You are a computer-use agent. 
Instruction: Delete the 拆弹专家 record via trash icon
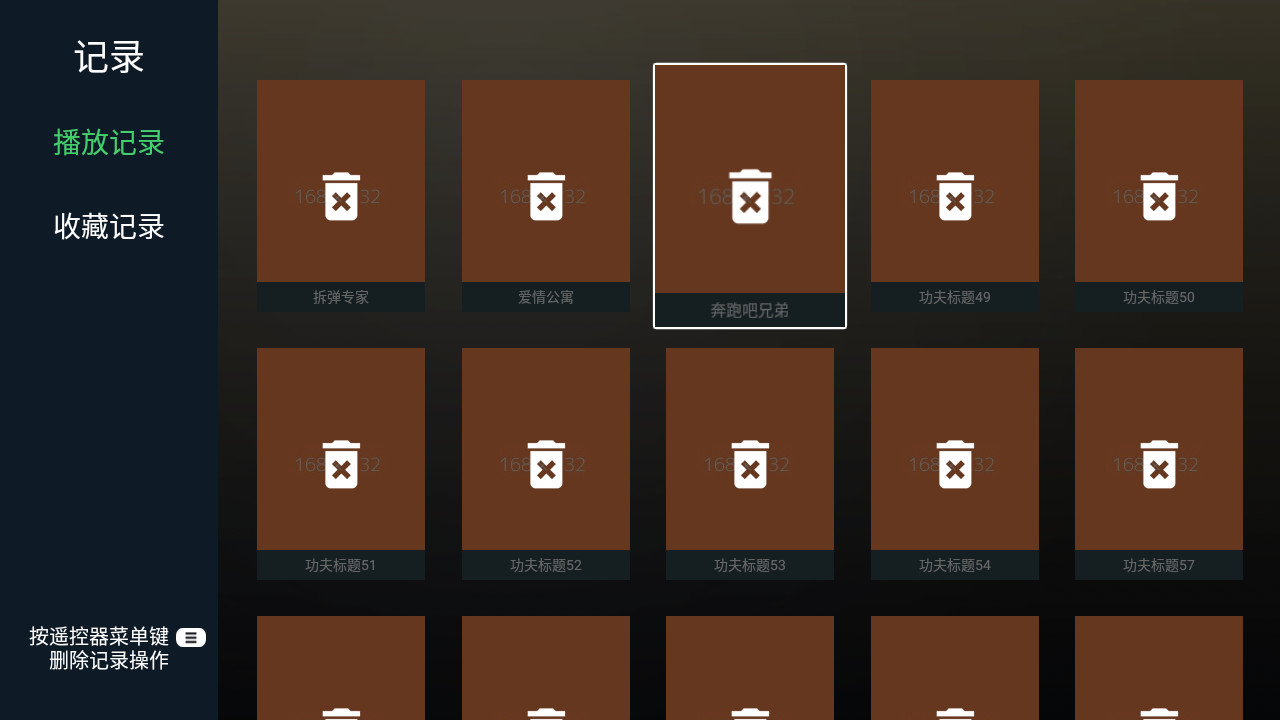coord(341,196)
